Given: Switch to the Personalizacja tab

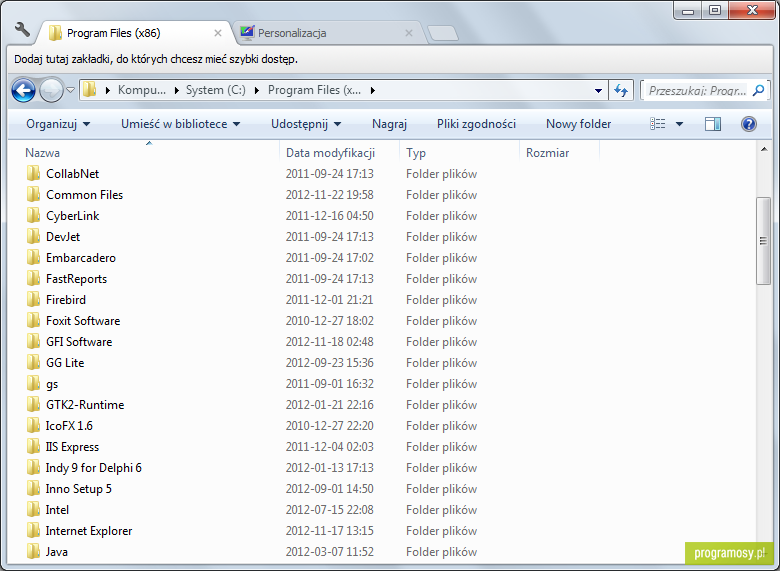Looking at the screenshot, I should pos(328,33).
